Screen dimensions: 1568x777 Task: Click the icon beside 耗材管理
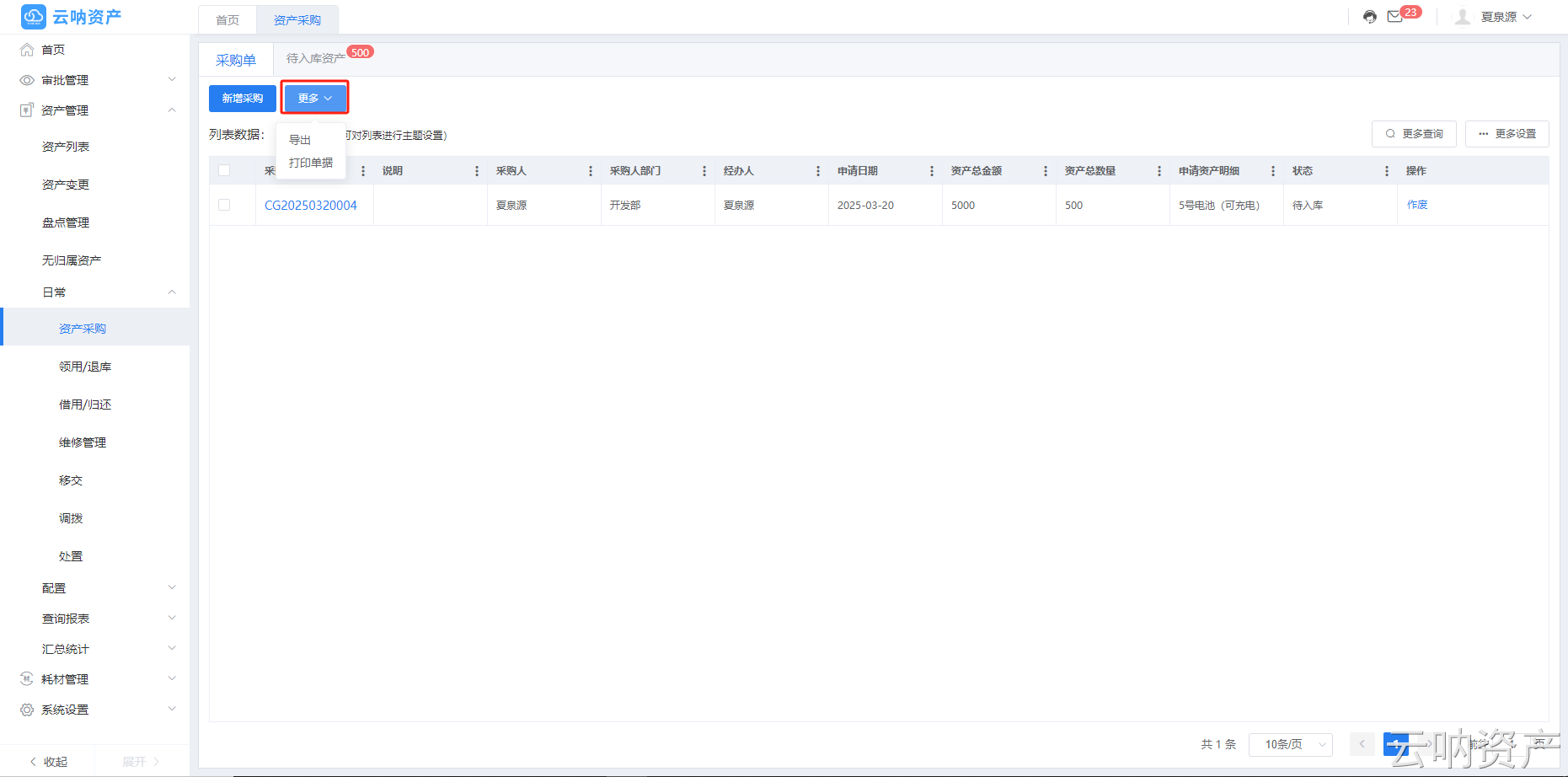point(27,679)
